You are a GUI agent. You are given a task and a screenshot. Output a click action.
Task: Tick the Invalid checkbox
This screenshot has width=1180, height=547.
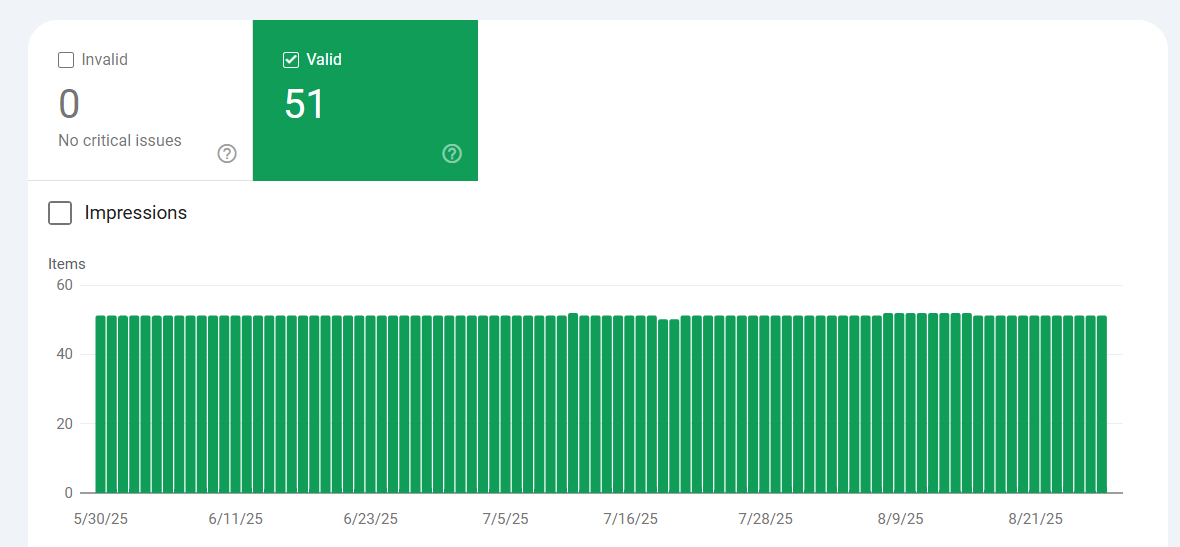[65, 60]
